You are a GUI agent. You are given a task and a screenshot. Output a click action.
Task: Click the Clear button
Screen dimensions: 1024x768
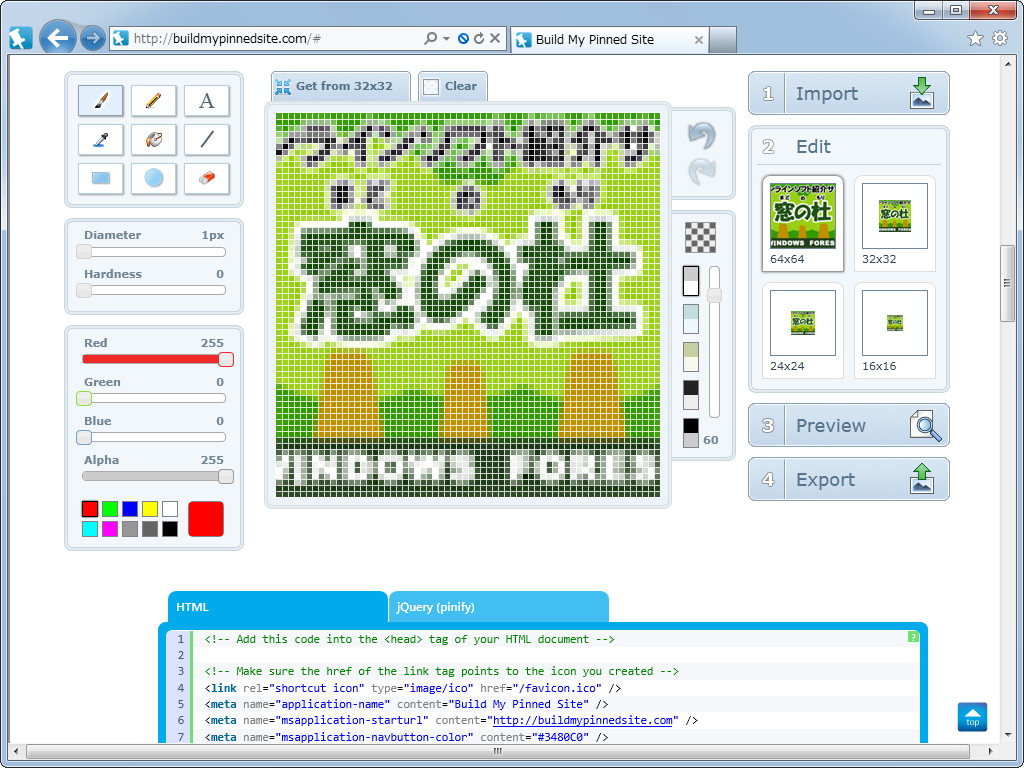(x=452, y=85)
